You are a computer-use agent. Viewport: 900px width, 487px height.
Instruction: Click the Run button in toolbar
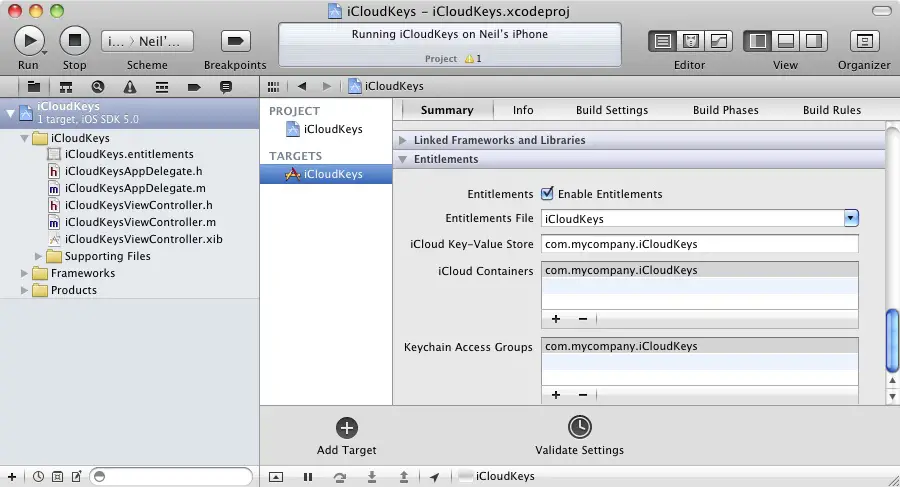tap(29, 41)
